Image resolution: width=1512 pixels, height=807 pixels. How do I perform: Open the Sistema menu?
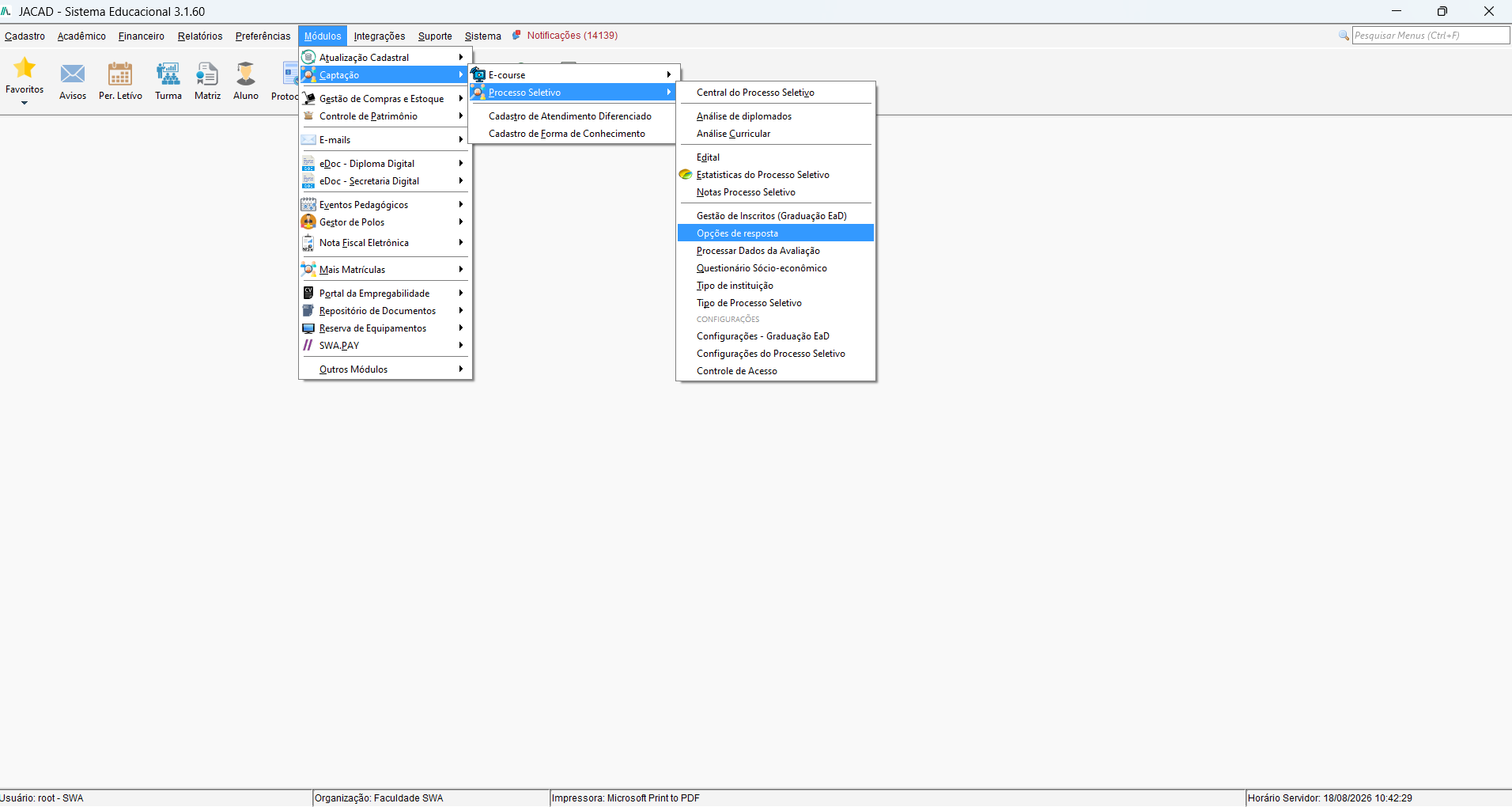[x=482, y=36]
